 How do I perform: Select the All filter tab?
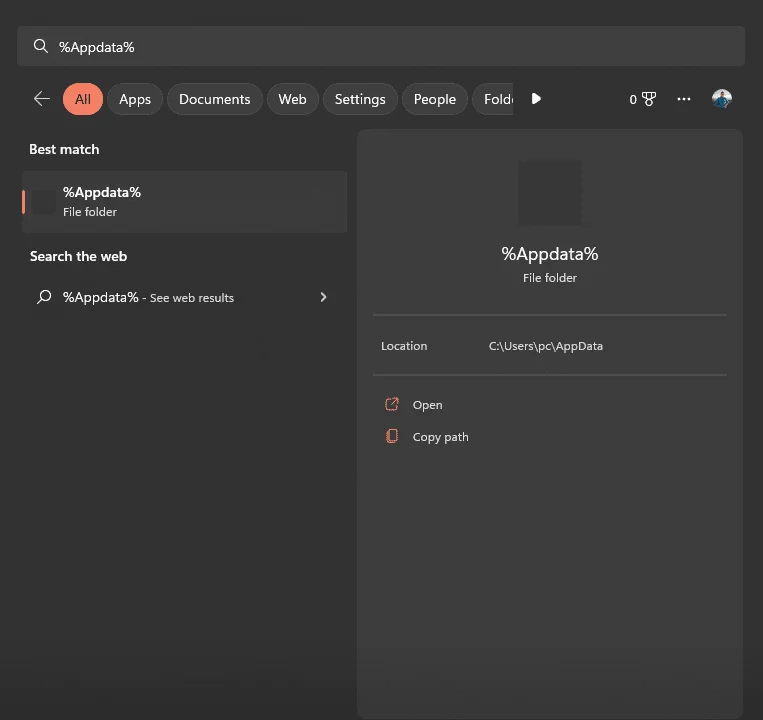click(x=82, y=99)
